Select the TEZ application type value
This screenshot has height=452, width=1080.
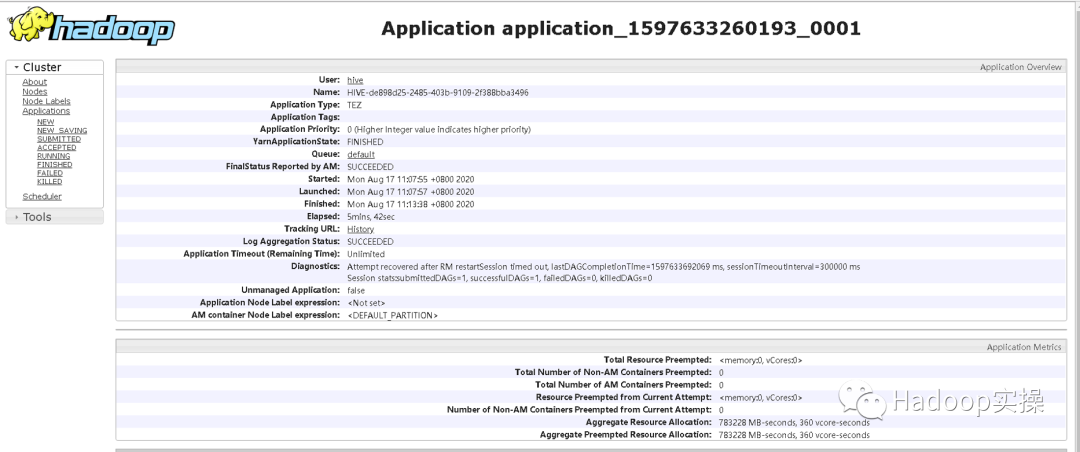point(354,105)
